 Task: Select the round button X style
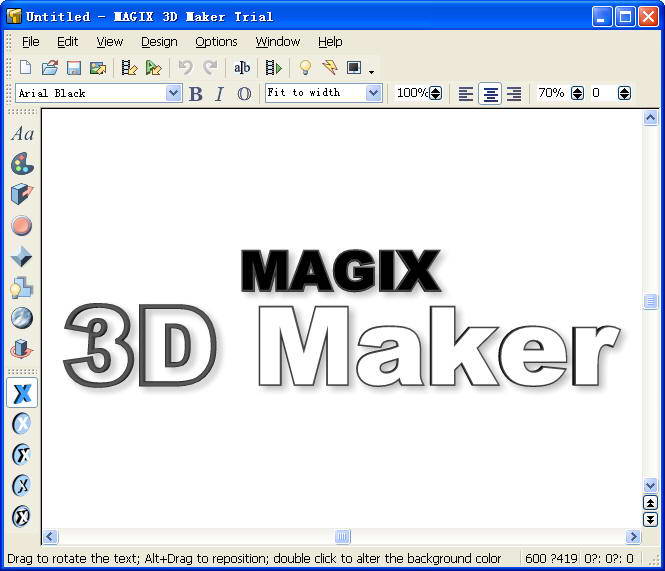pyautogui.click(x=22, y=424)
